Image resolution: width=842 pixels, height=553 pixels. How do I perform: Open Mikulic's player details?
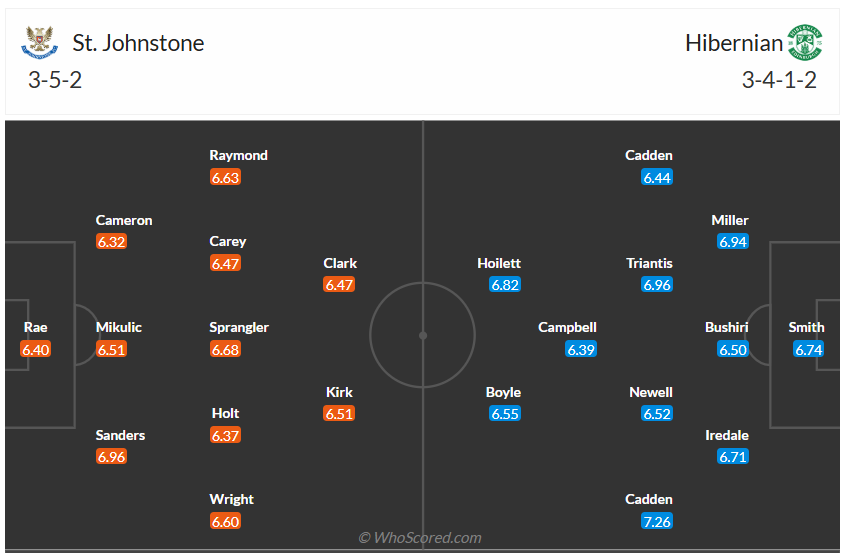pyautogui.click(x=119, y=327)
